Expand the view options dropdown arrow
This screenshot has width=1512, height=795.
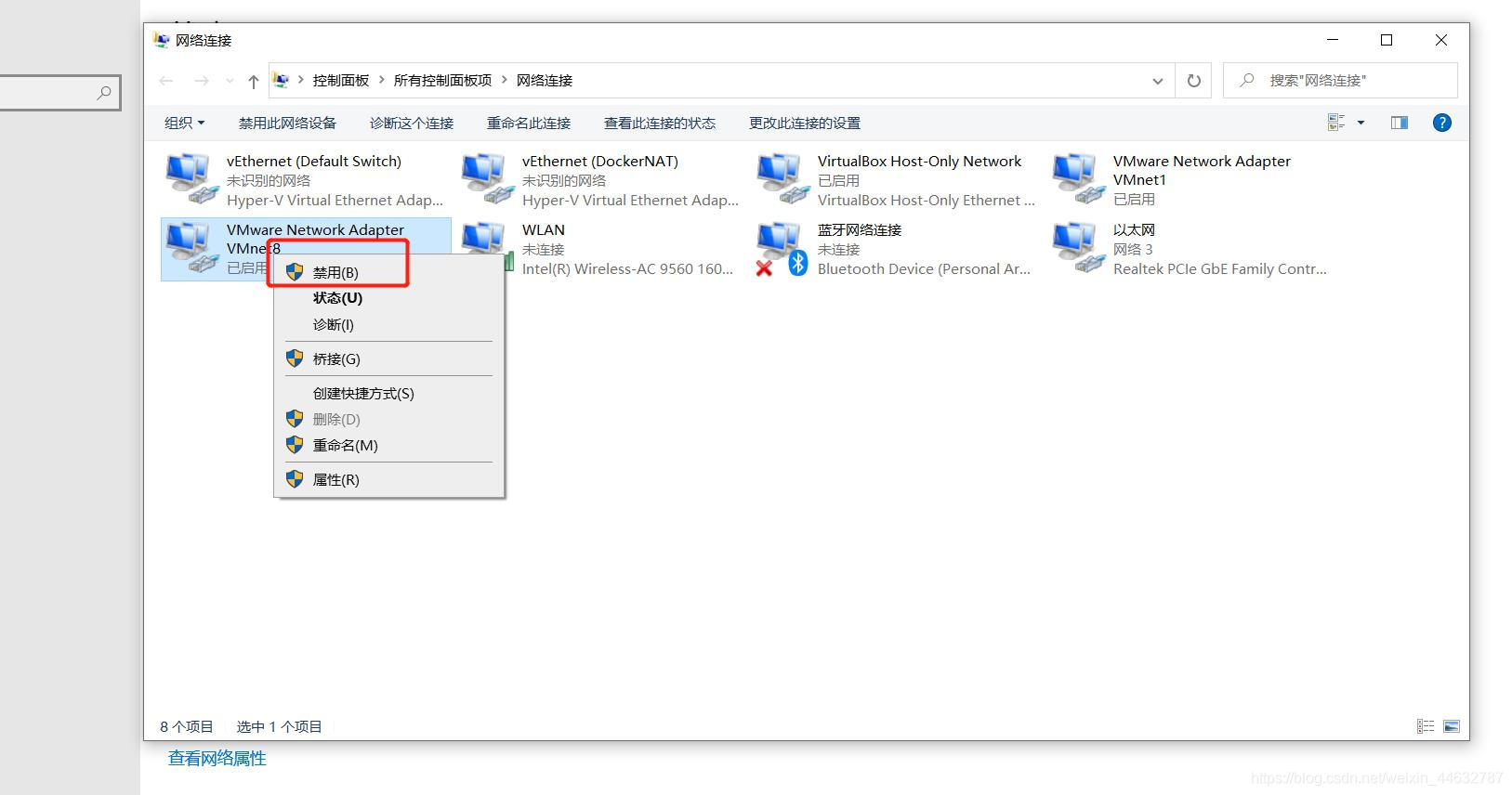[1361, 123]
